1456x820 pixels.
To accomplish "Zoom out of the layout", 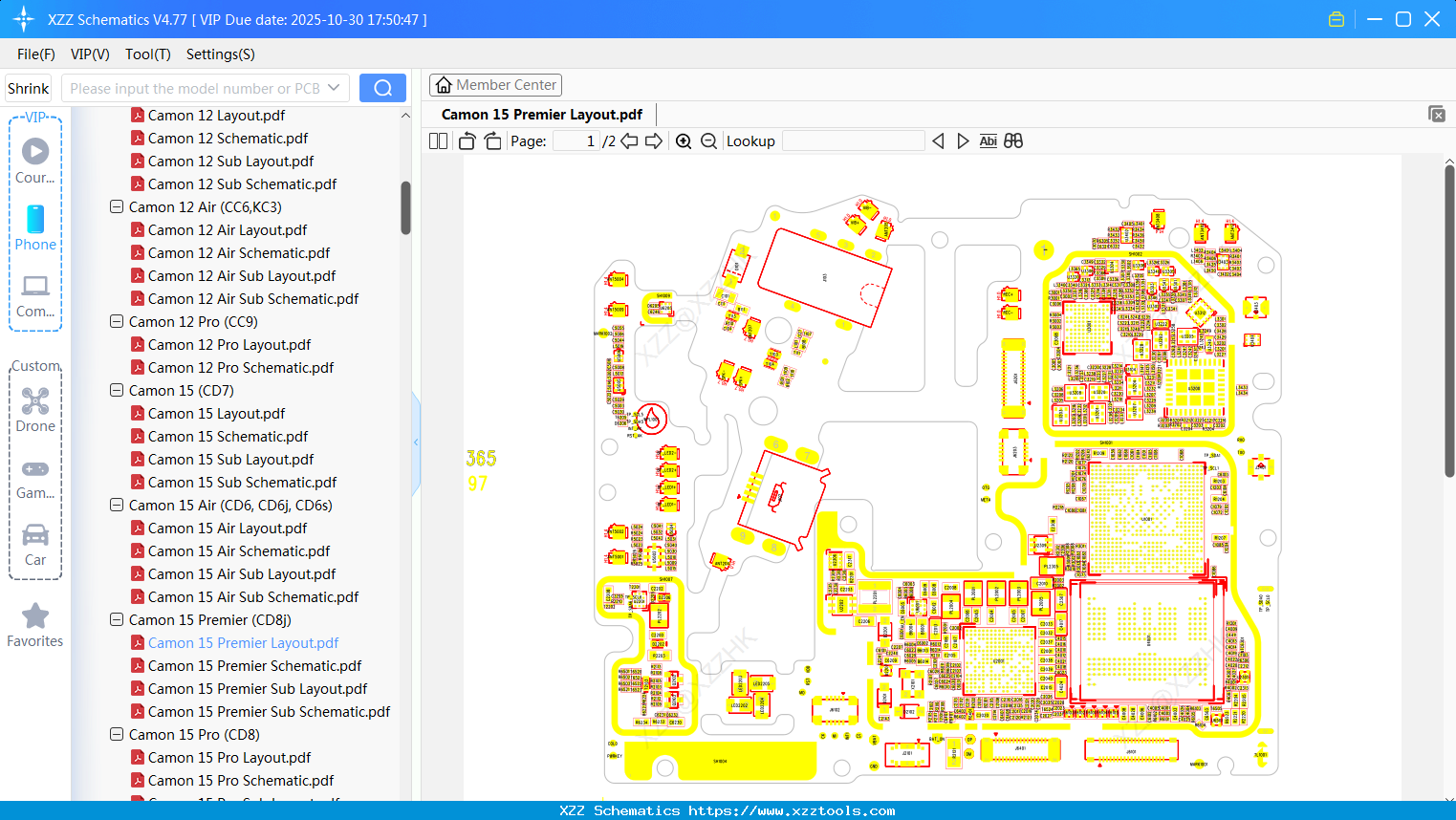I will 708,141.
